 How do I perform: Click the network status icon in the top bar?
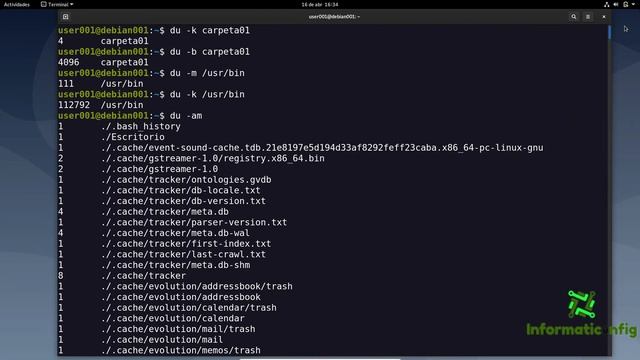point(607,4)
